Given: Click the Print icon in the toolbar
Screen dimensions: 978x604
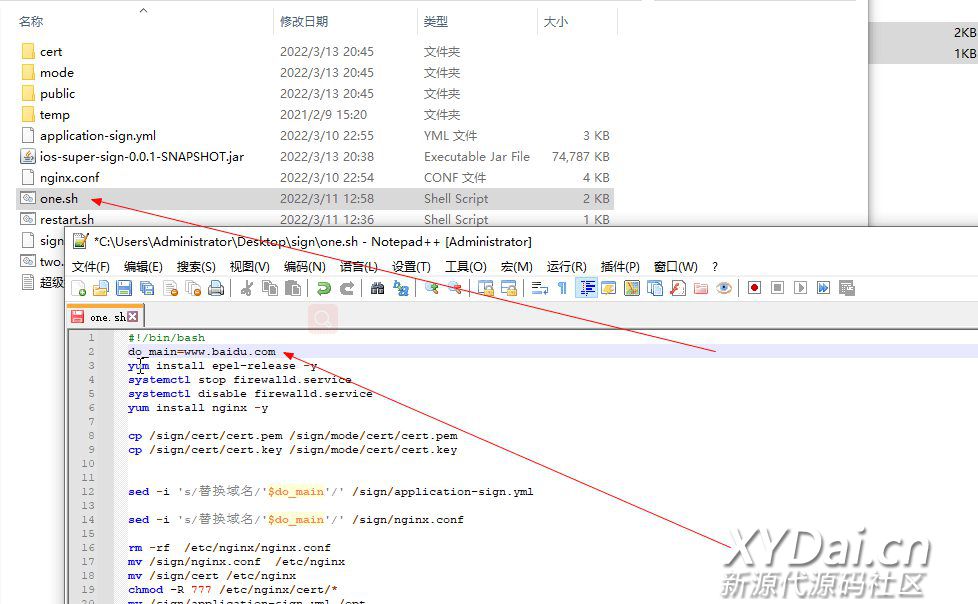Looking at the screenshot, I should [216, 288].
